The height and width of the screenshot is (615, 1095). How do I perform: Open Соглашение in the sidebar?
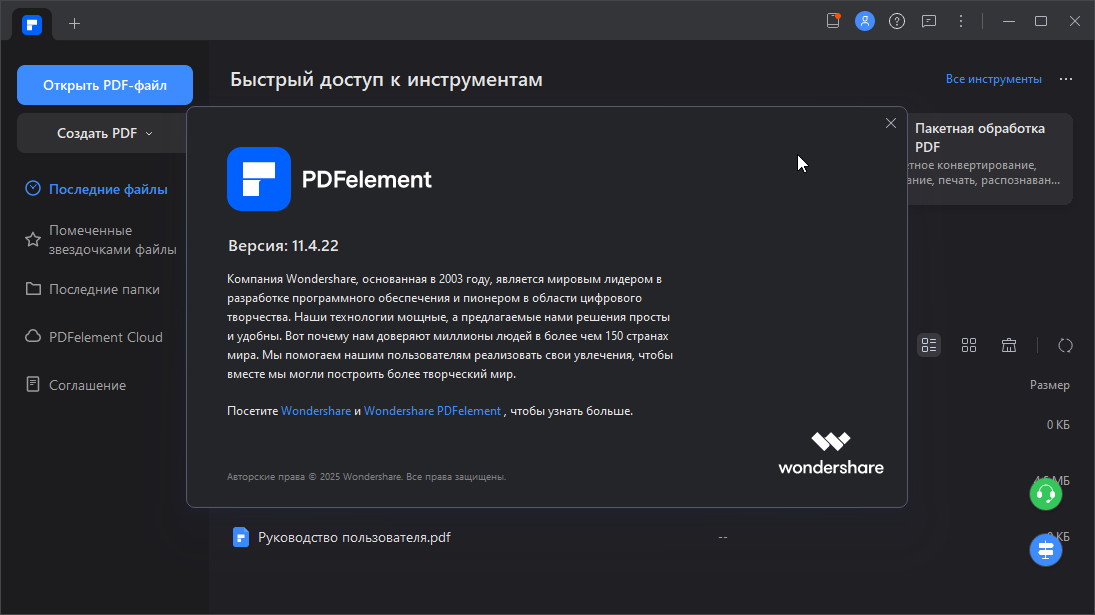(x=87, y=385)
